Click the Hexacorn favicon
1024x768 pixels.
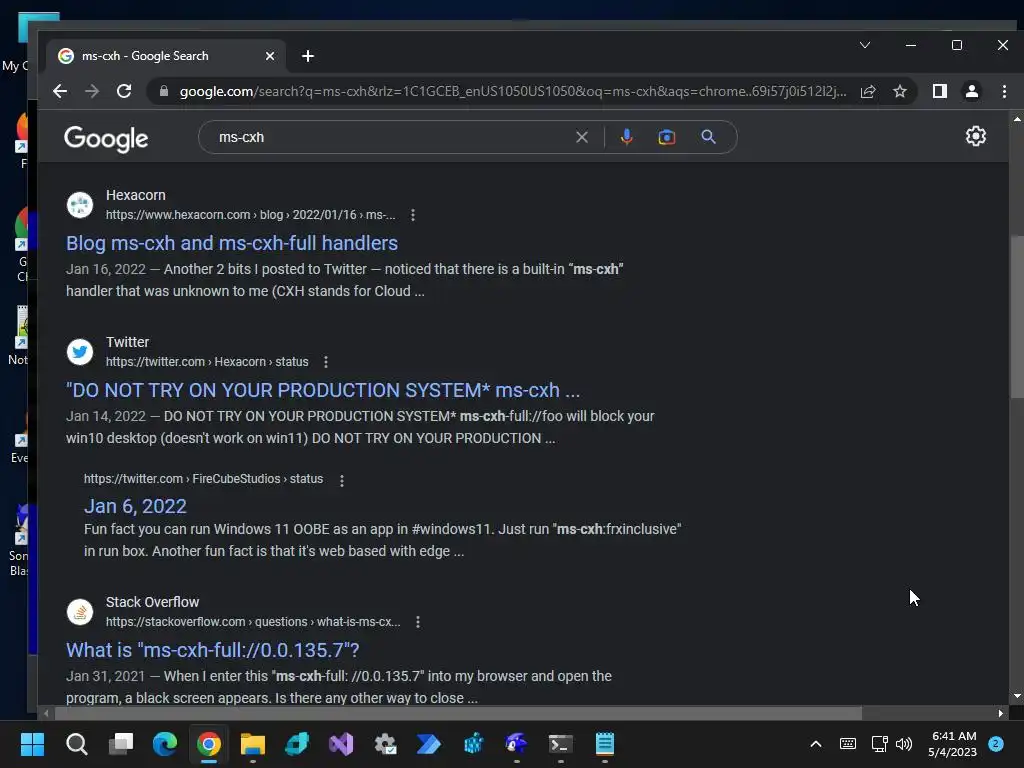[80, 204]
